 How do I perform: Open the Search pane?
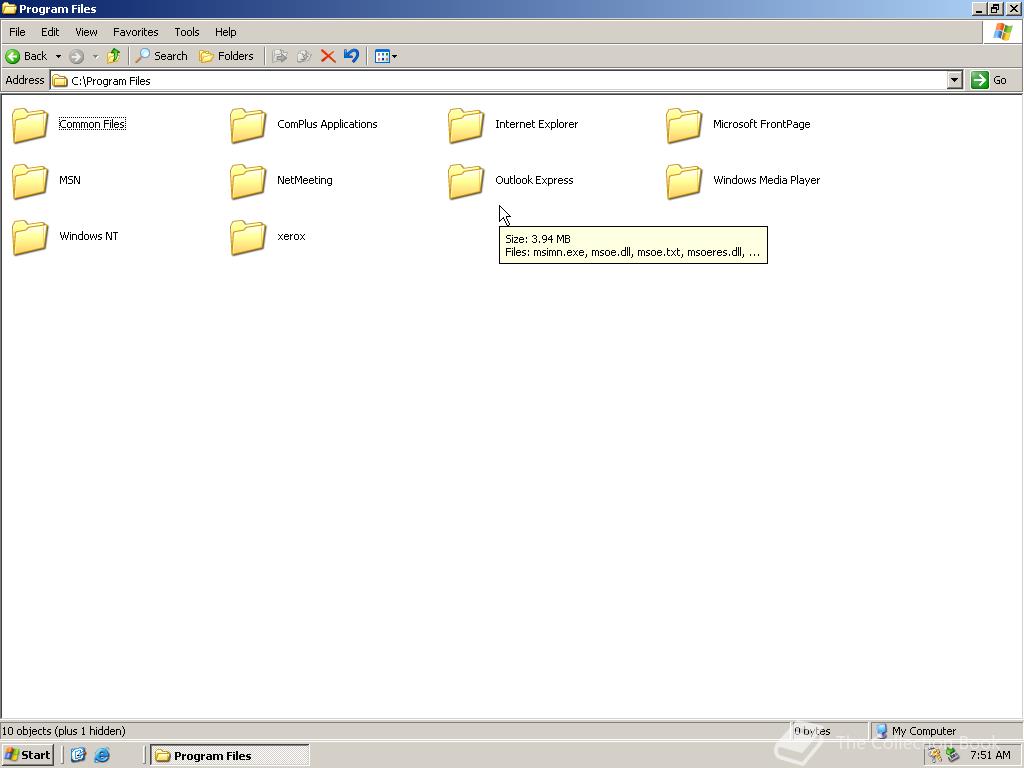[x=161, y=56]
